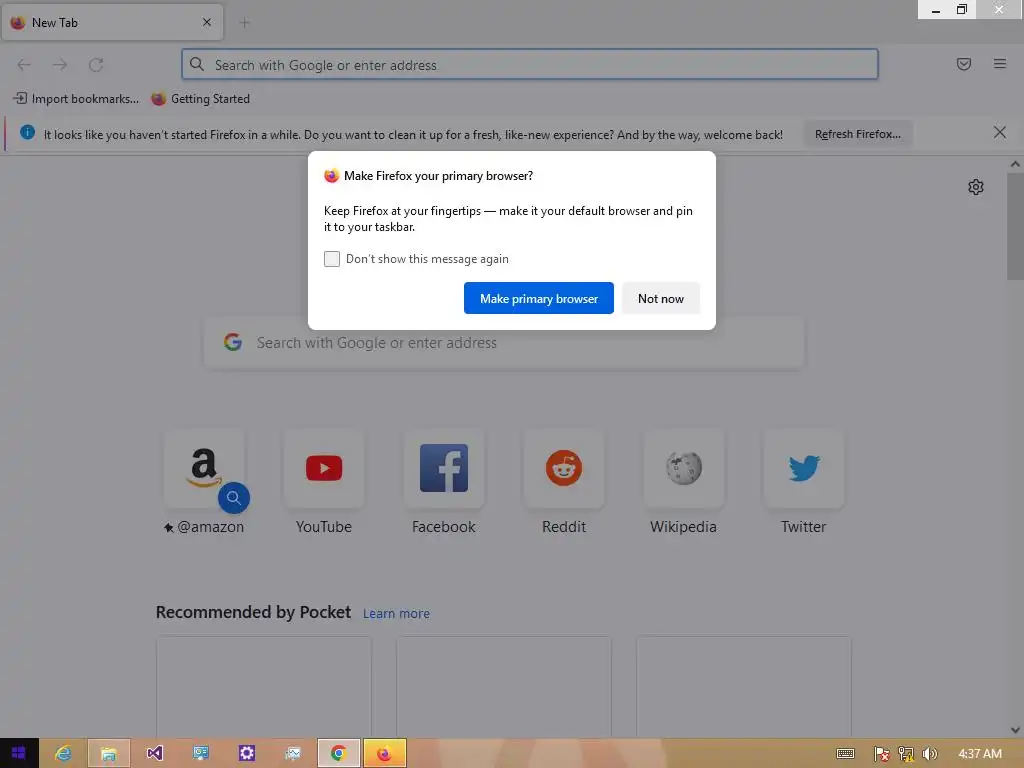Open second Pocket recommendation card
The image size is (1024, 768).
click(504, 687)
